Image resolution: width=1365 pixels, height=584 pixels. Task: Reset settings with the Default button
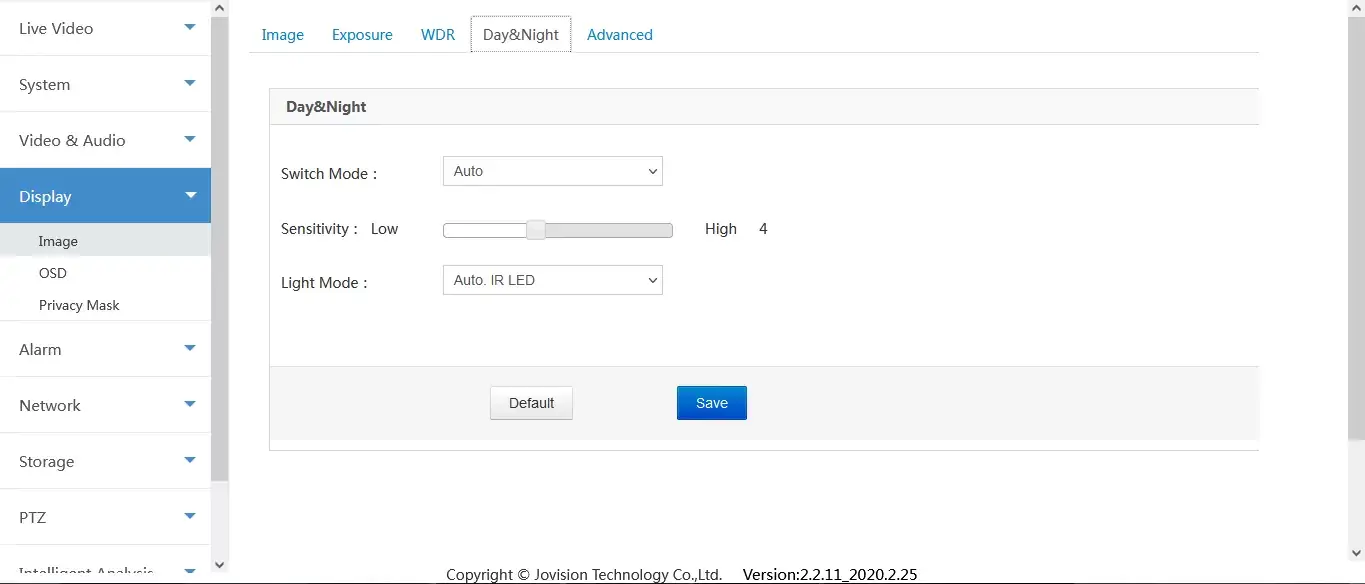[x=531, y=403]
